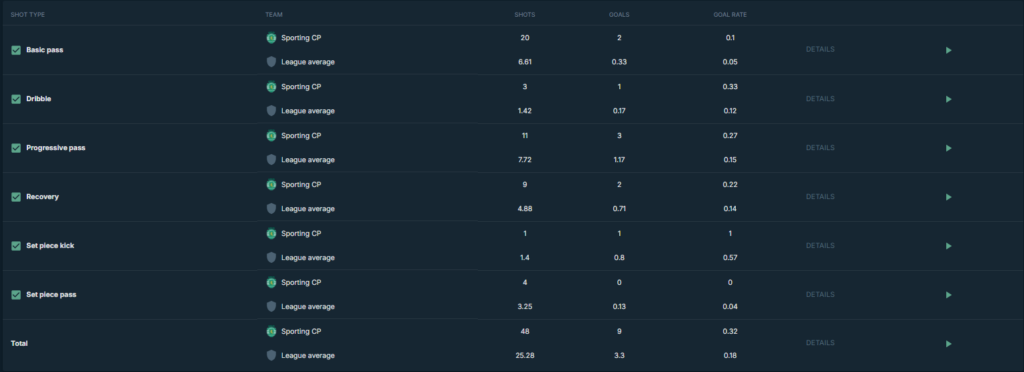The height and width of the screenshot is (372, 1024).
Task: Uncheck the Basic pass checkbox
Action: click(16, 50)
